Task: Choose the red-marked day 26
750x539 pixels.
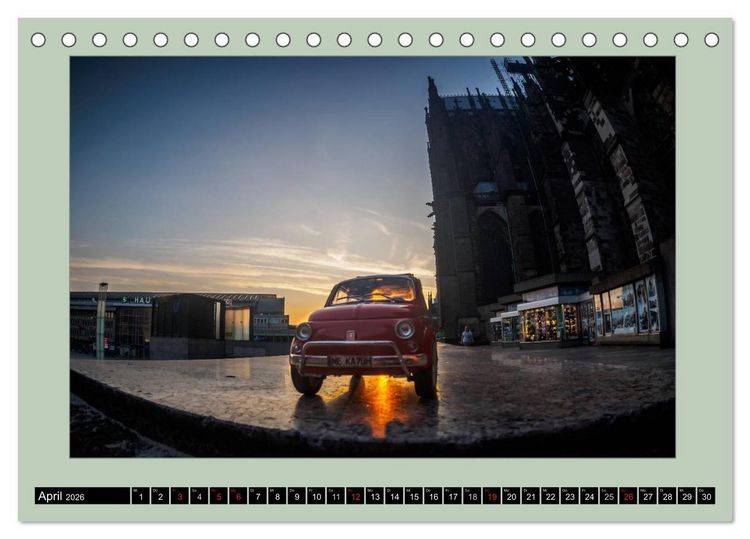Action: (x=629, y=495)
